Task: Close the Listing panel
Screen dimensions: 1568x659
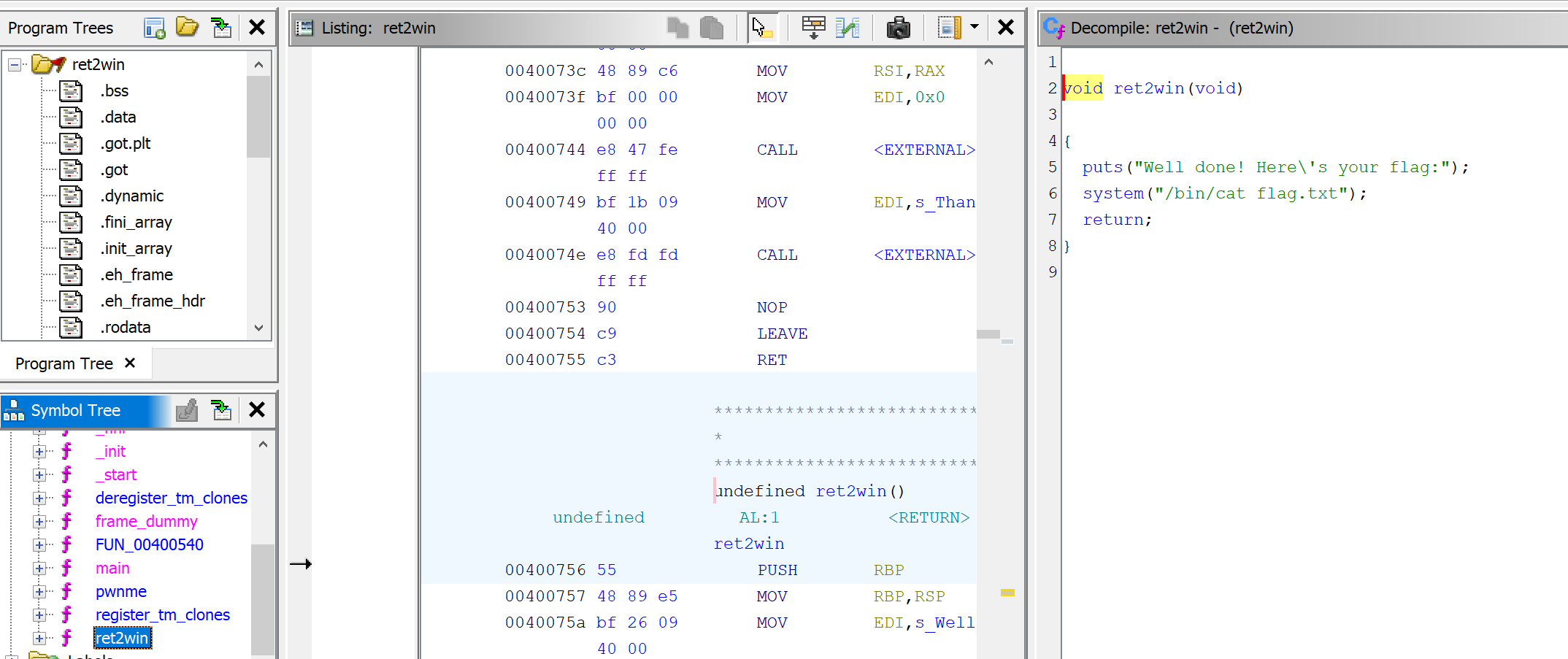Action: click(1006, 28)
